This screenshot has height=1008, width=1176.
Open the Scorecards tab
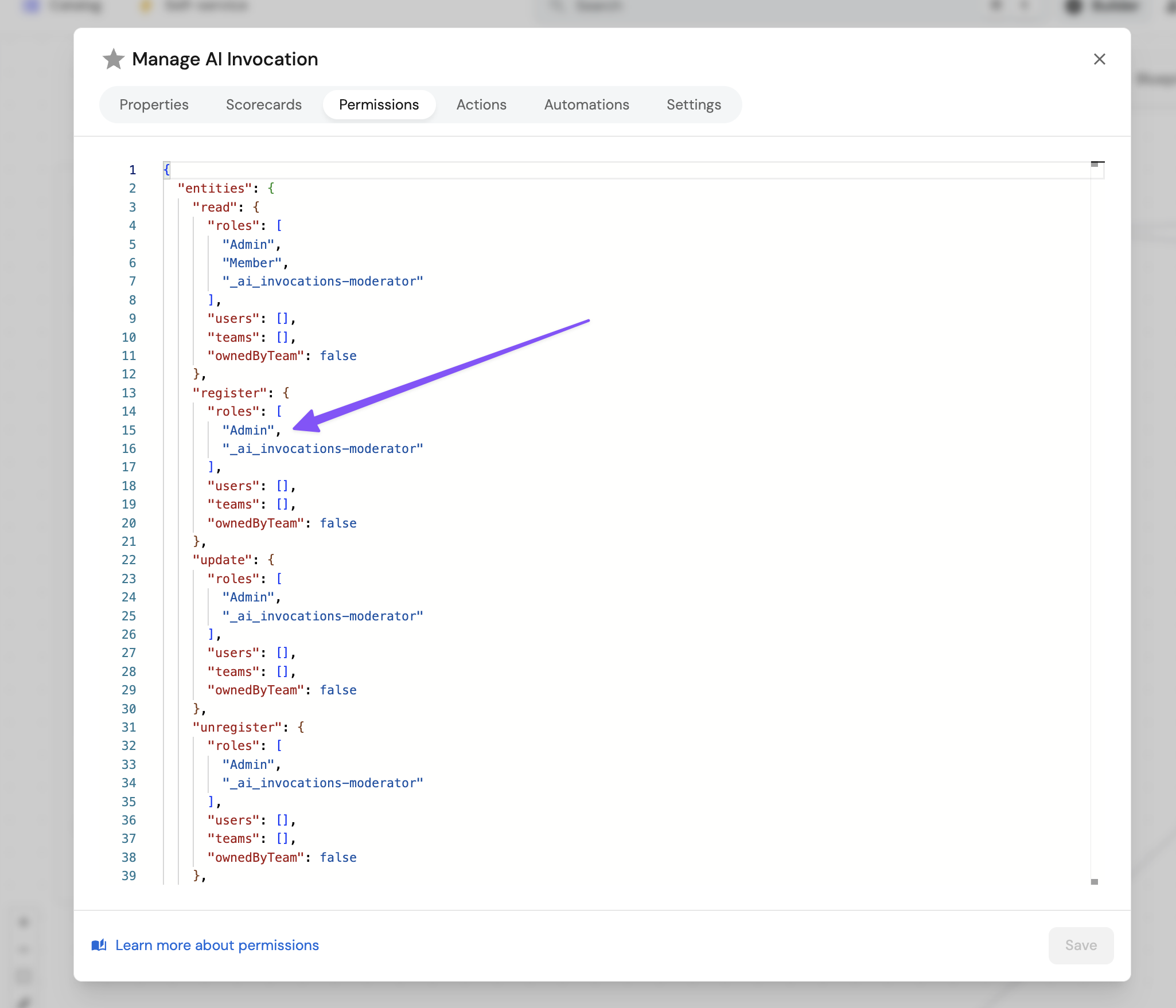click(x=263, y=105)
